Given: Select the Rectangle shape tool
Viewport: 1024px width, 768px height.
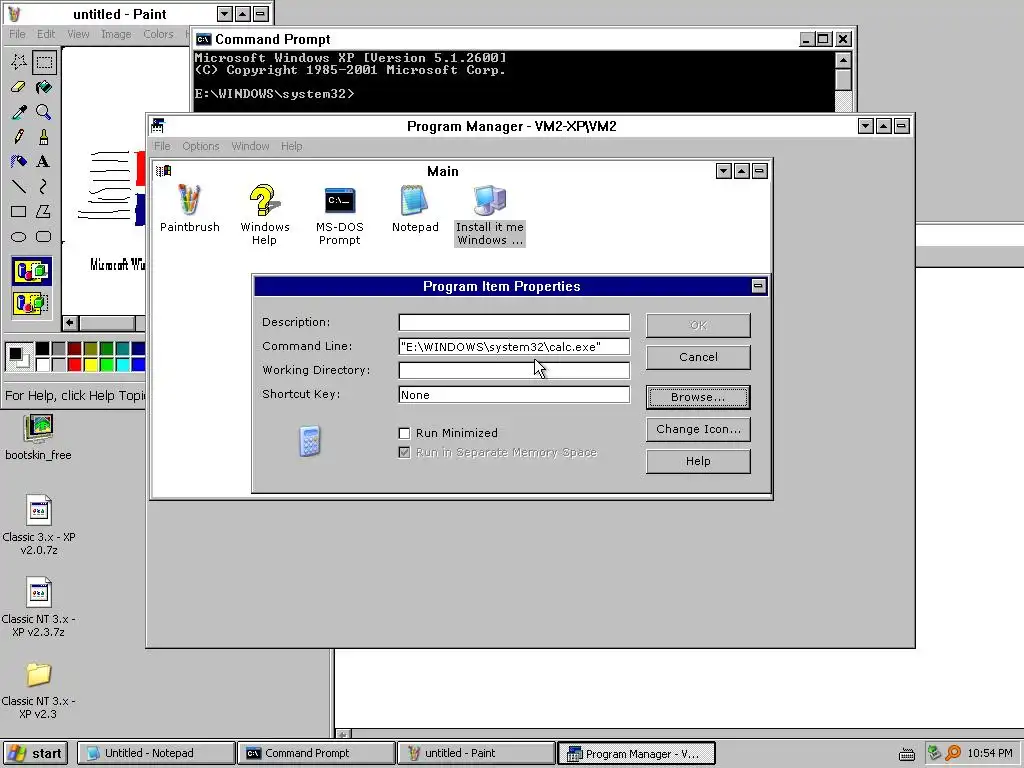Looking at the screenshot, I should (x=19, y=212).
